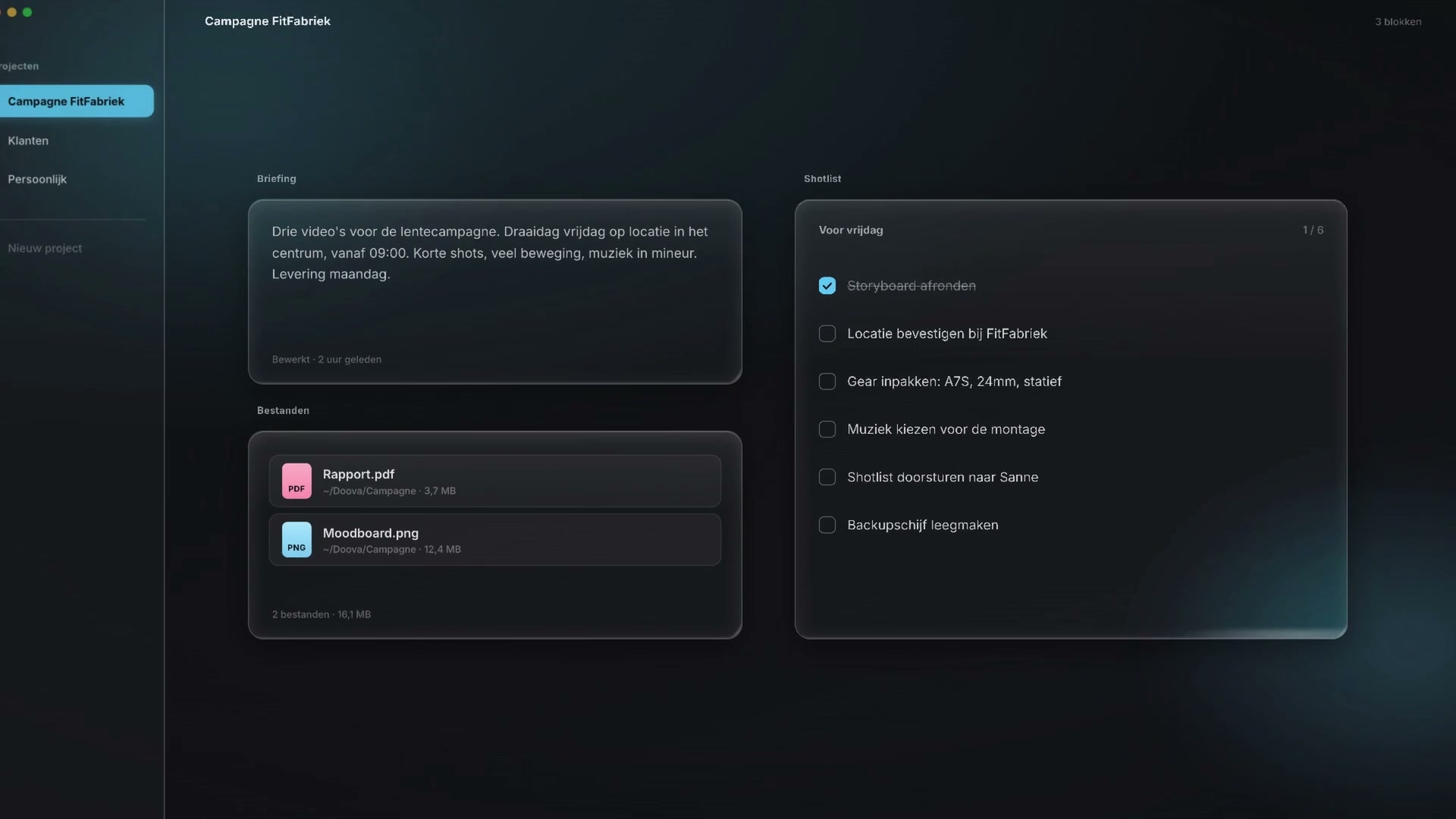The image size is (1456, 819).
Task: Open the Moodboard.png file row
Action: tap(494, 540)
